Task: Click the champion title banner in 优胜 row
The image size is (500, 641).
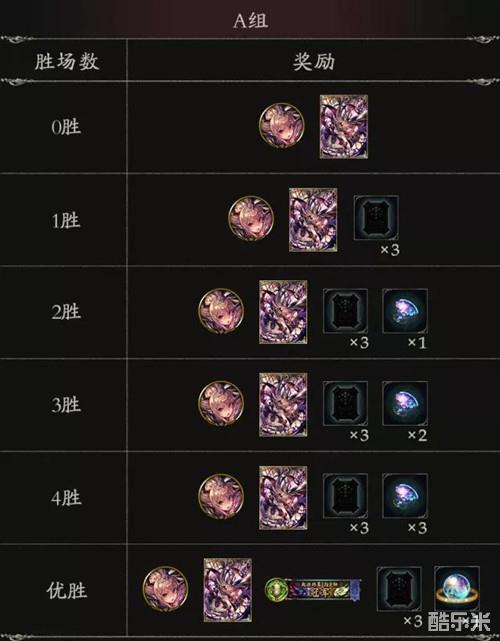Action: click(x=313, y=589)
